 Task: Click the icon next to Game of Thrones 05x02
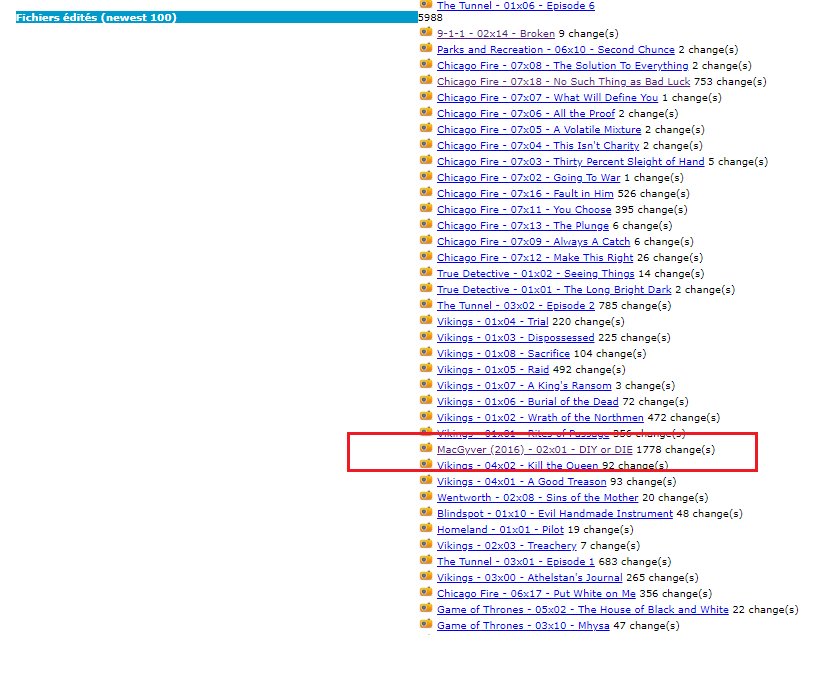(x=426, y=608)
